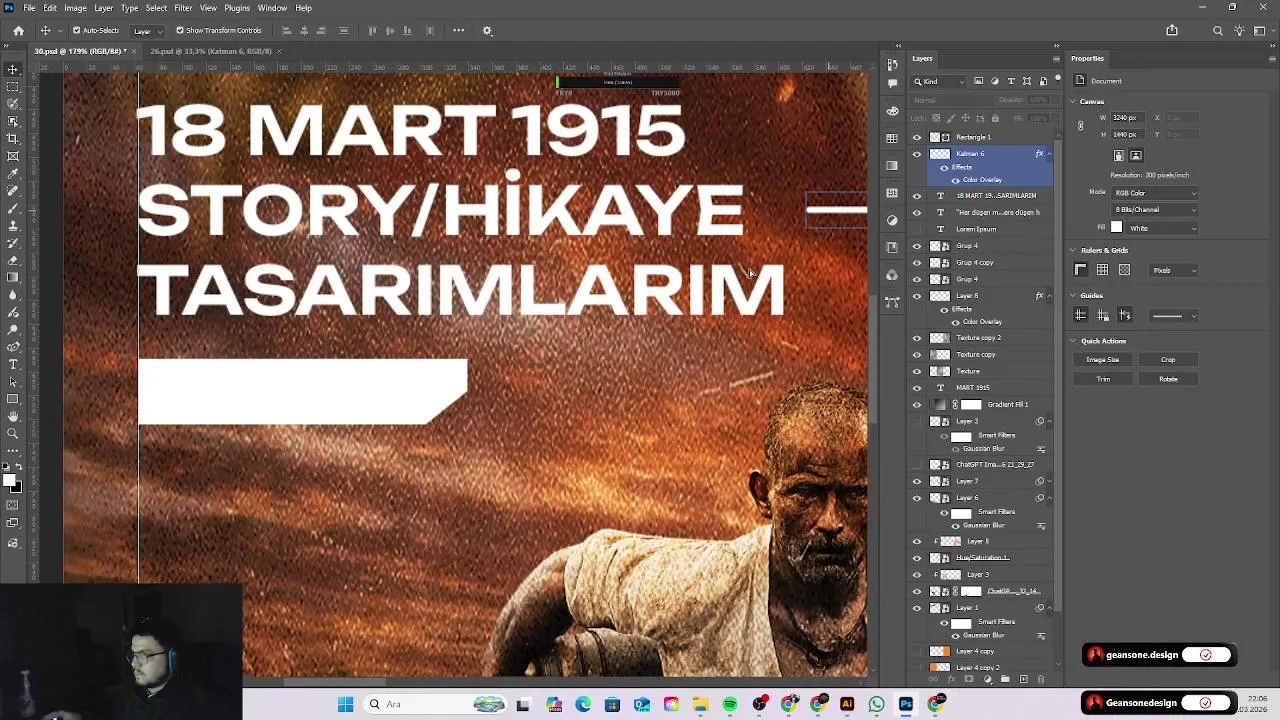
Task: Select landscape canvas orientation icon
Action: 1136,156
